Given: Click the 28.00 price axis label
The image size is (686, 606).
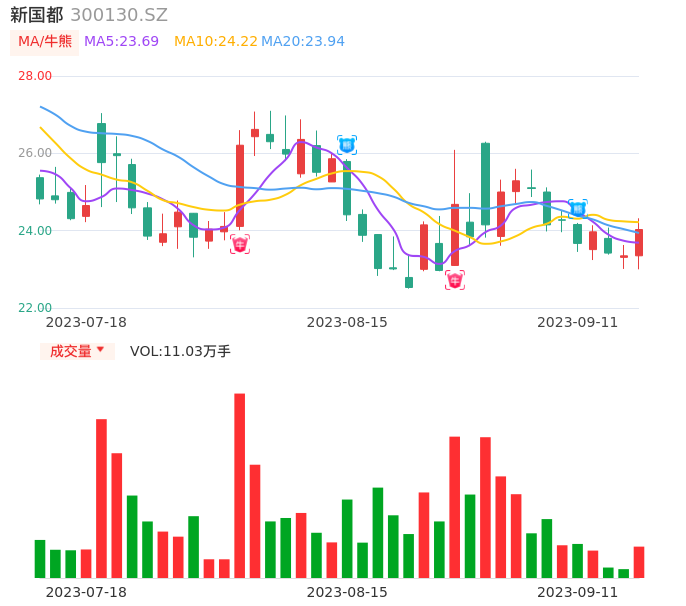Looking at the screenshot, I should (x=35, y=76).
